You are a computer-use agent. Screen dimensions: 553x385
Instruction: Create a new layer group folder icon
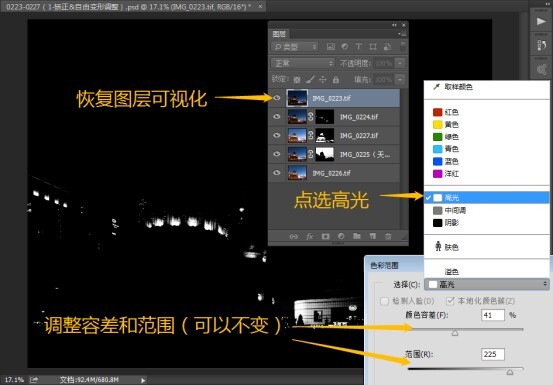point(357,236)
